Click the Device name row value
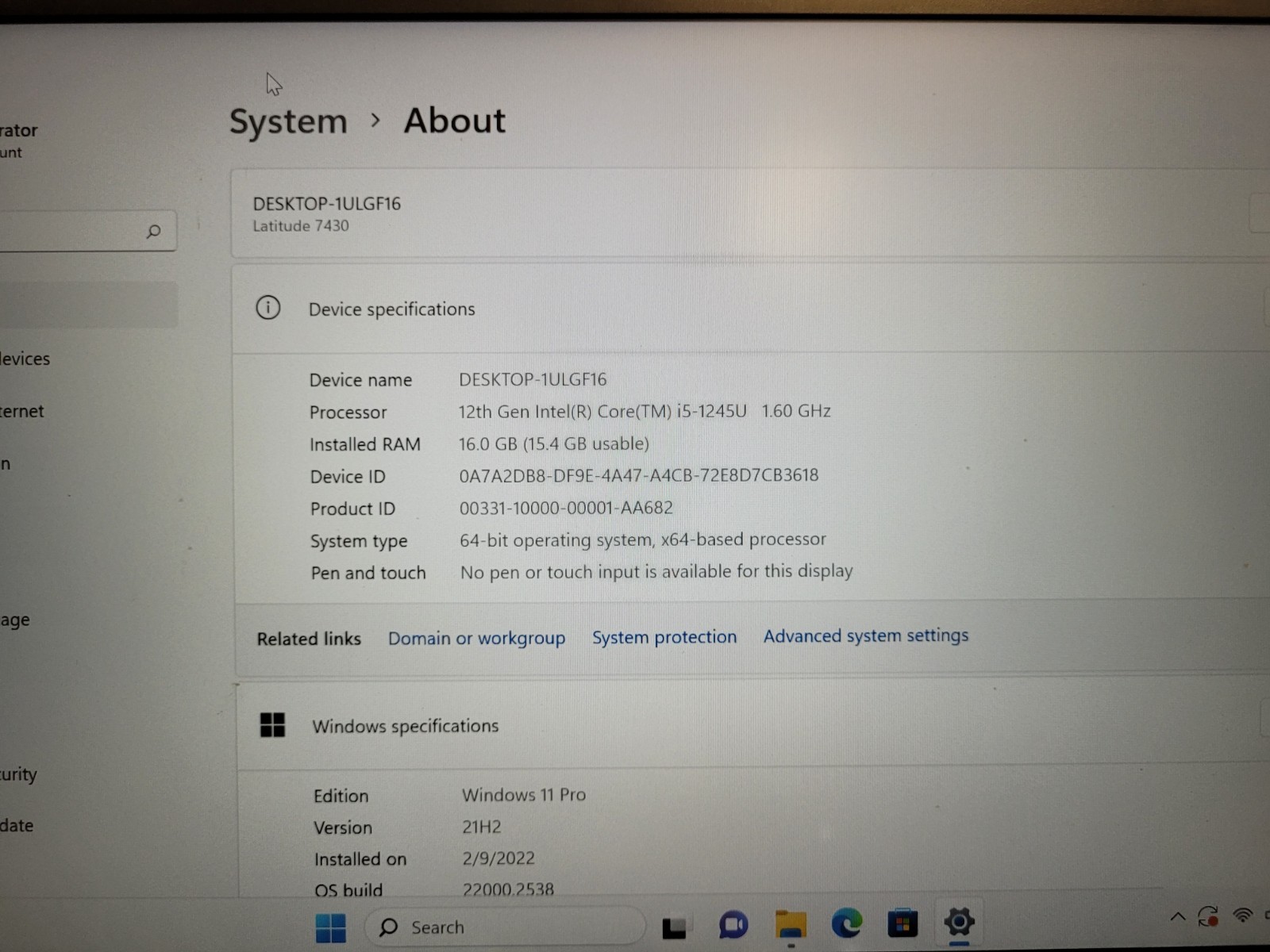The image size is (1270, 952). (x=533, y=379)
